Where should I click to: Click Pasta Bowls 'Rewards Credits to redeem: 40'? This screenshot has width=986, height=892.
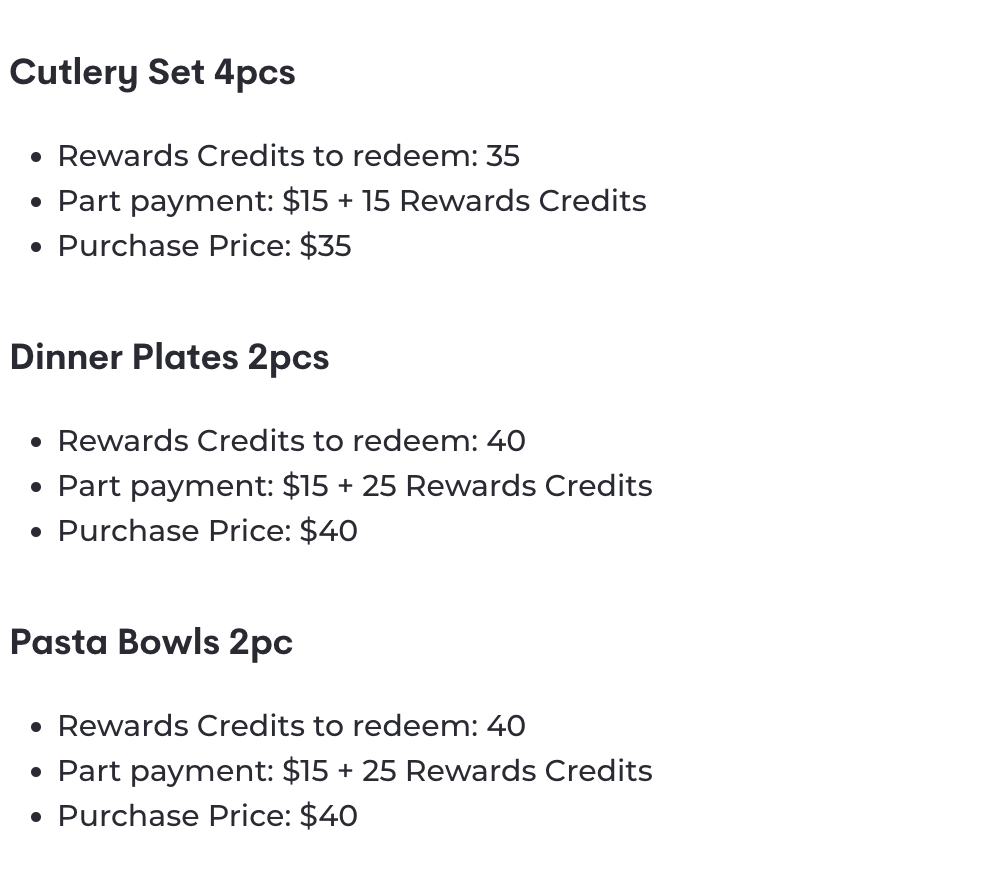coord(292,725)
